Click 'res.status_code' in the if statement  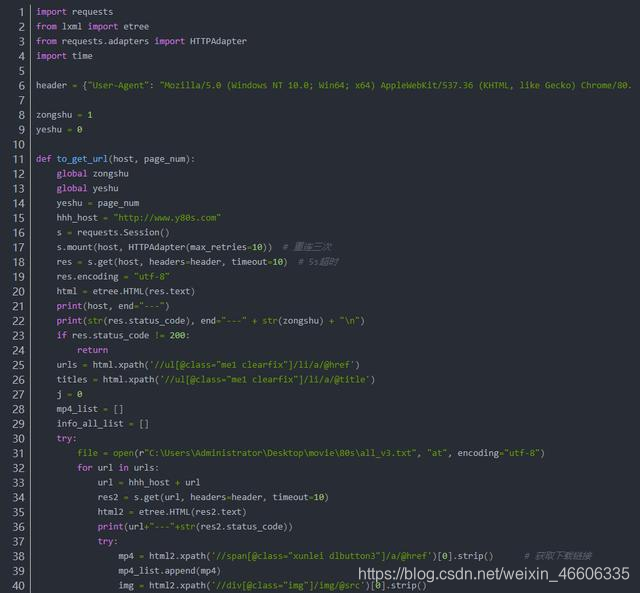coord(110,335)
